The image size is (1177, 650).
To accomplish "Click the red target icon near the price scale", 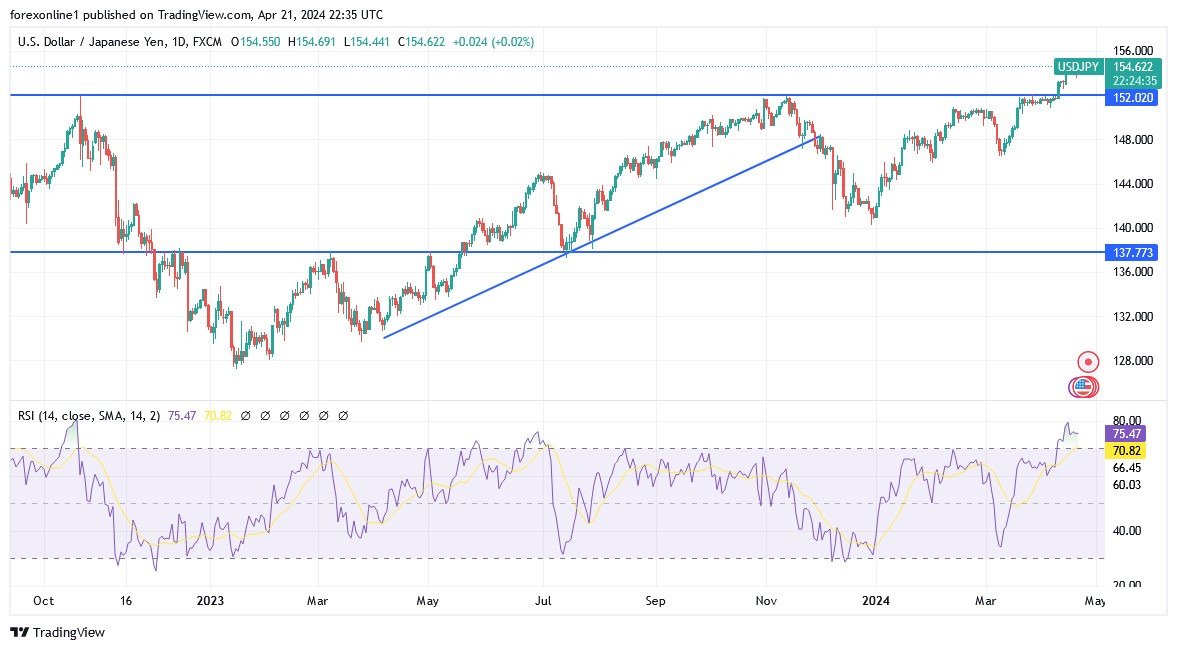I will click(1086, 359).
